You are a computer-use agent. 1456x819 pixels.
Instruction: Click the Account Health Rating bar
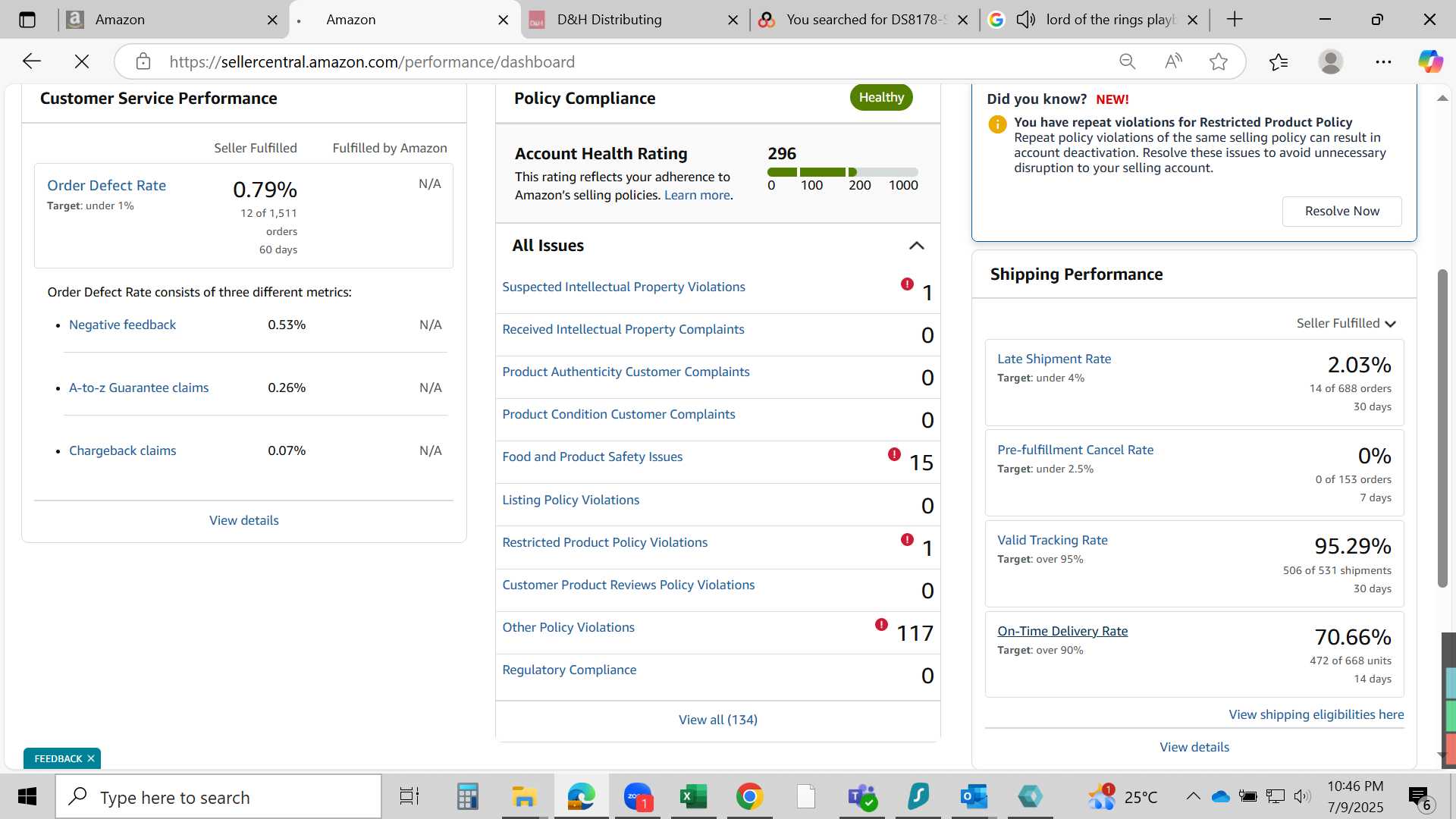[843, 172]
